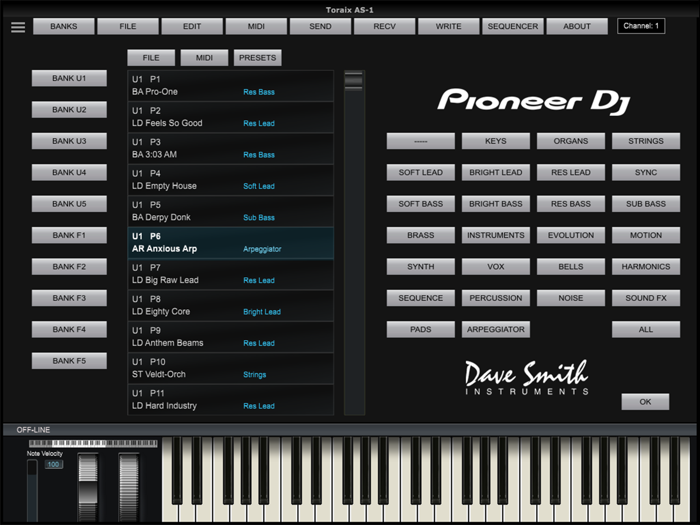
Task: Filter presets by RES LEAD
Action: point(571,172)
